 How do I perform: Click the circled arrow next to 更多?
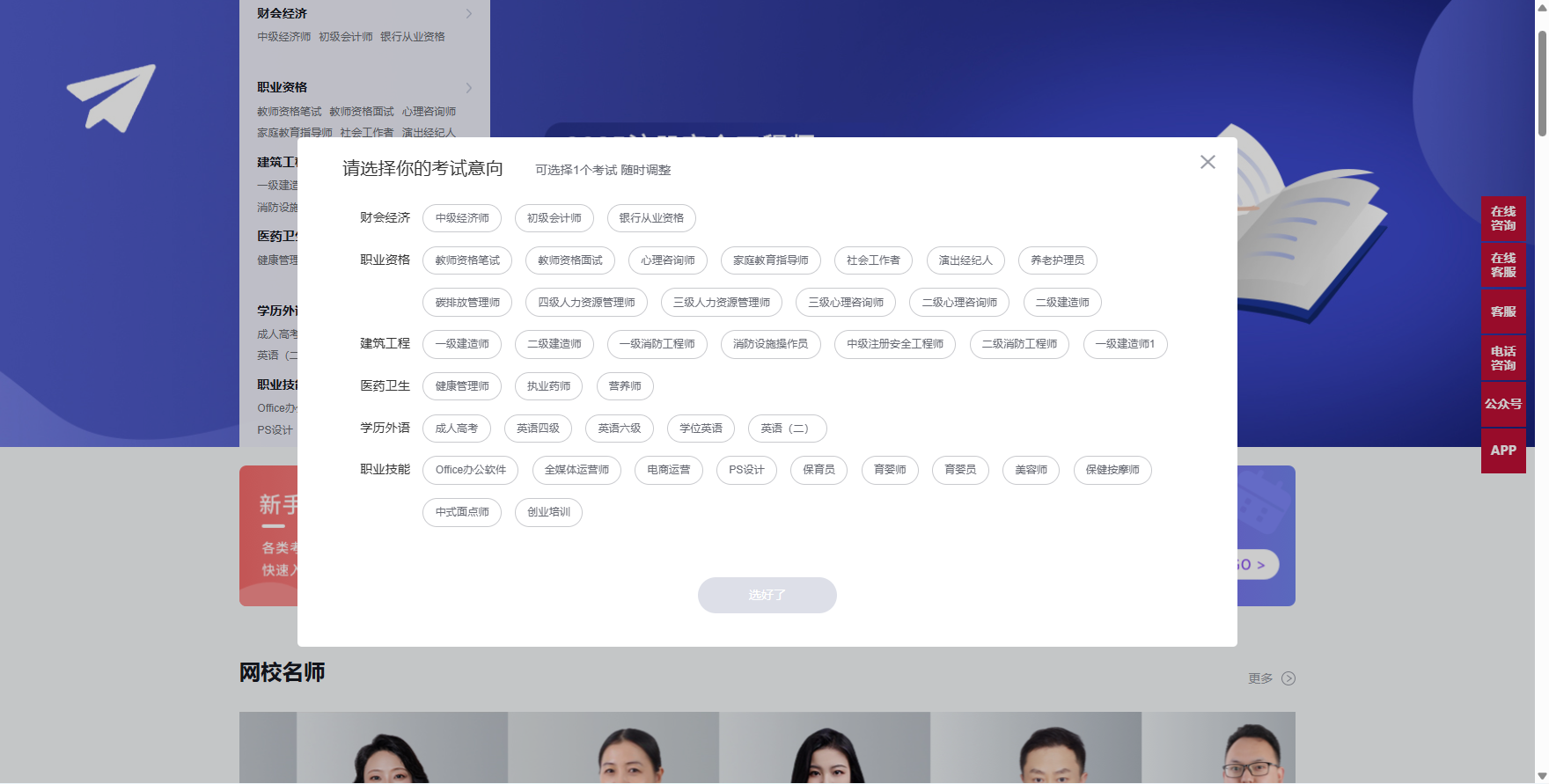(x=1288, y=678)
